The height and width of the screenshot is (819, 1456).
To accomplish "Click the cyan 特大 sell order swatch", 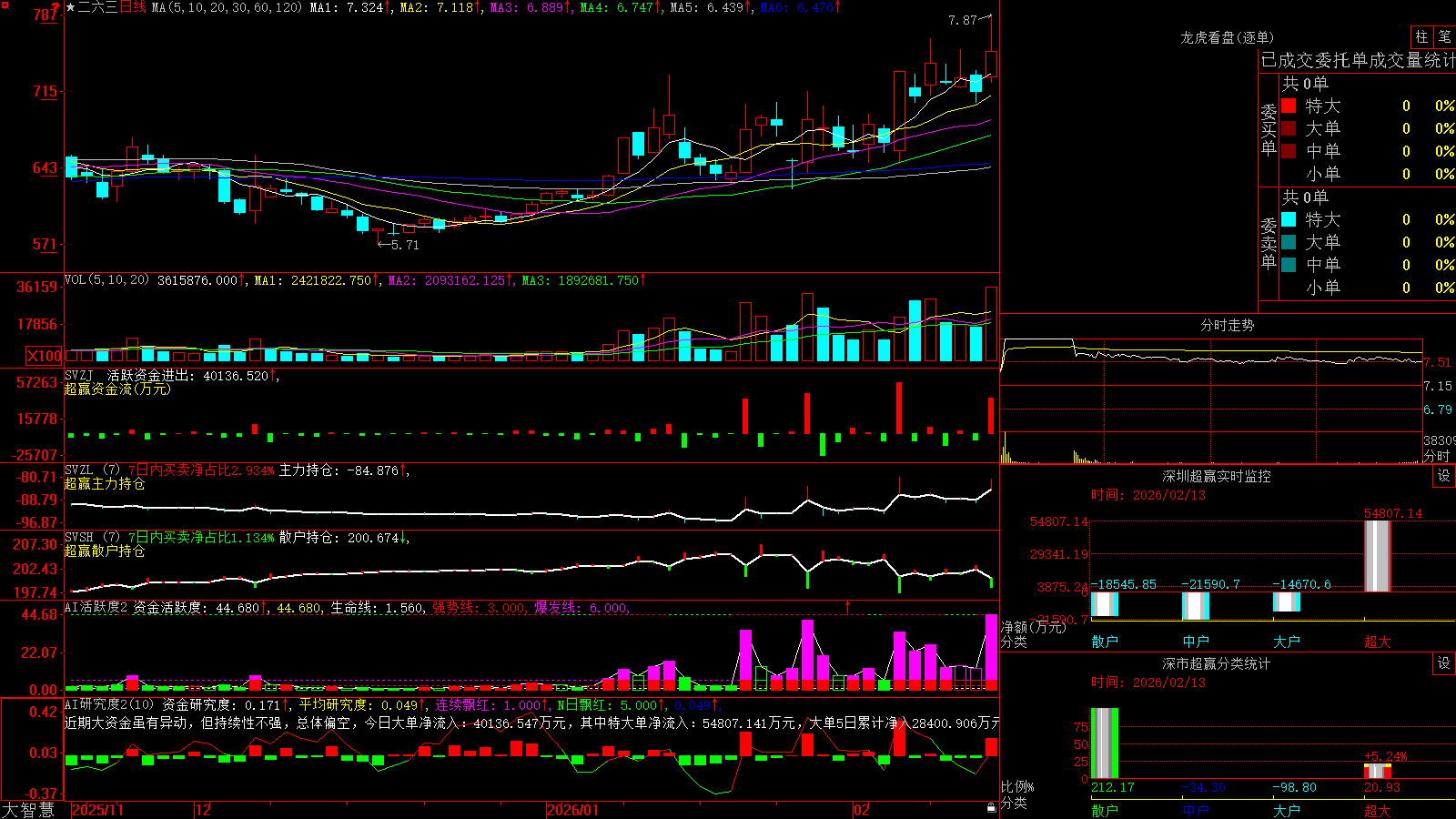I will tap(1289, 219).
